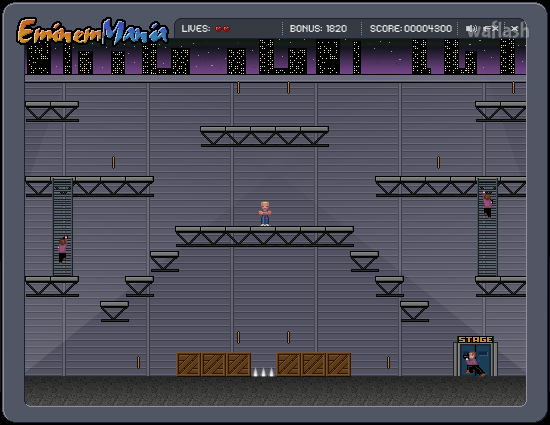
Task: Collect the gold bar in top-right corner
Action: click(514, 88)
